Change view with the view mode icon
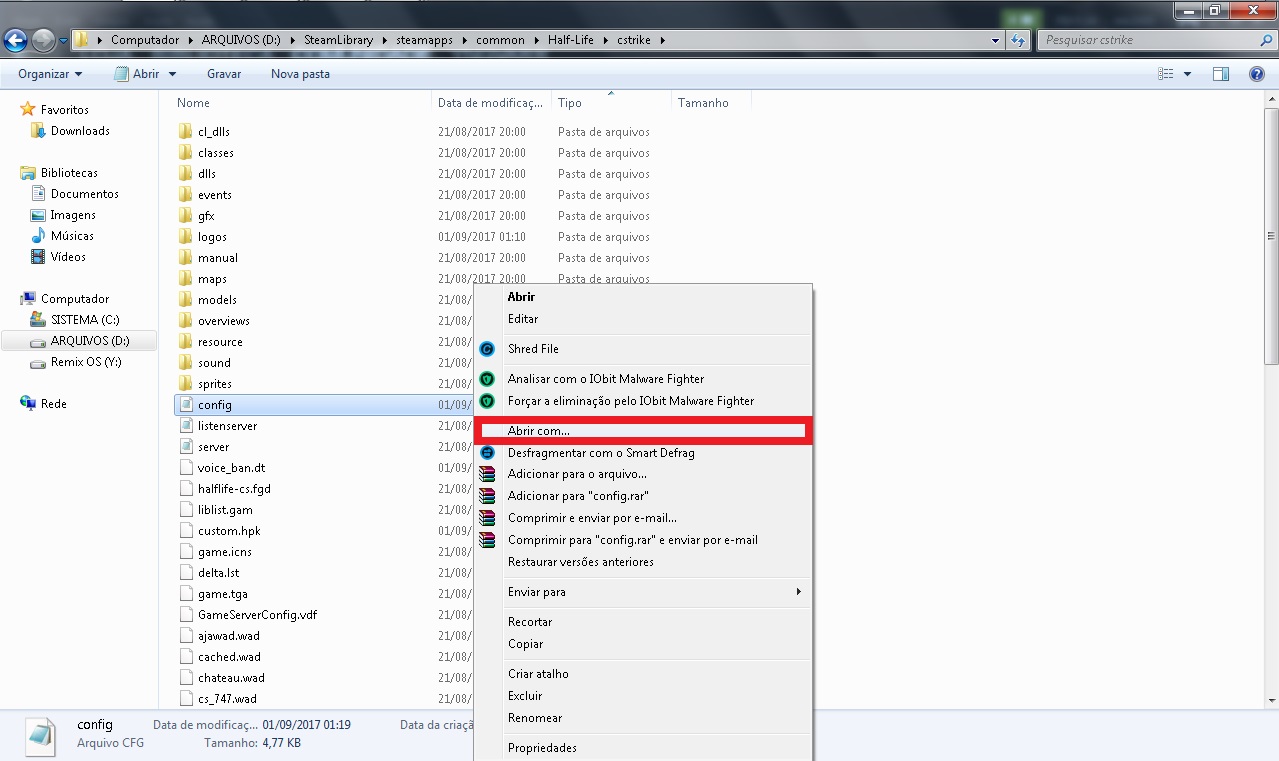The width and height of the screenshot is (1279, 761). tap(1165, 74)
